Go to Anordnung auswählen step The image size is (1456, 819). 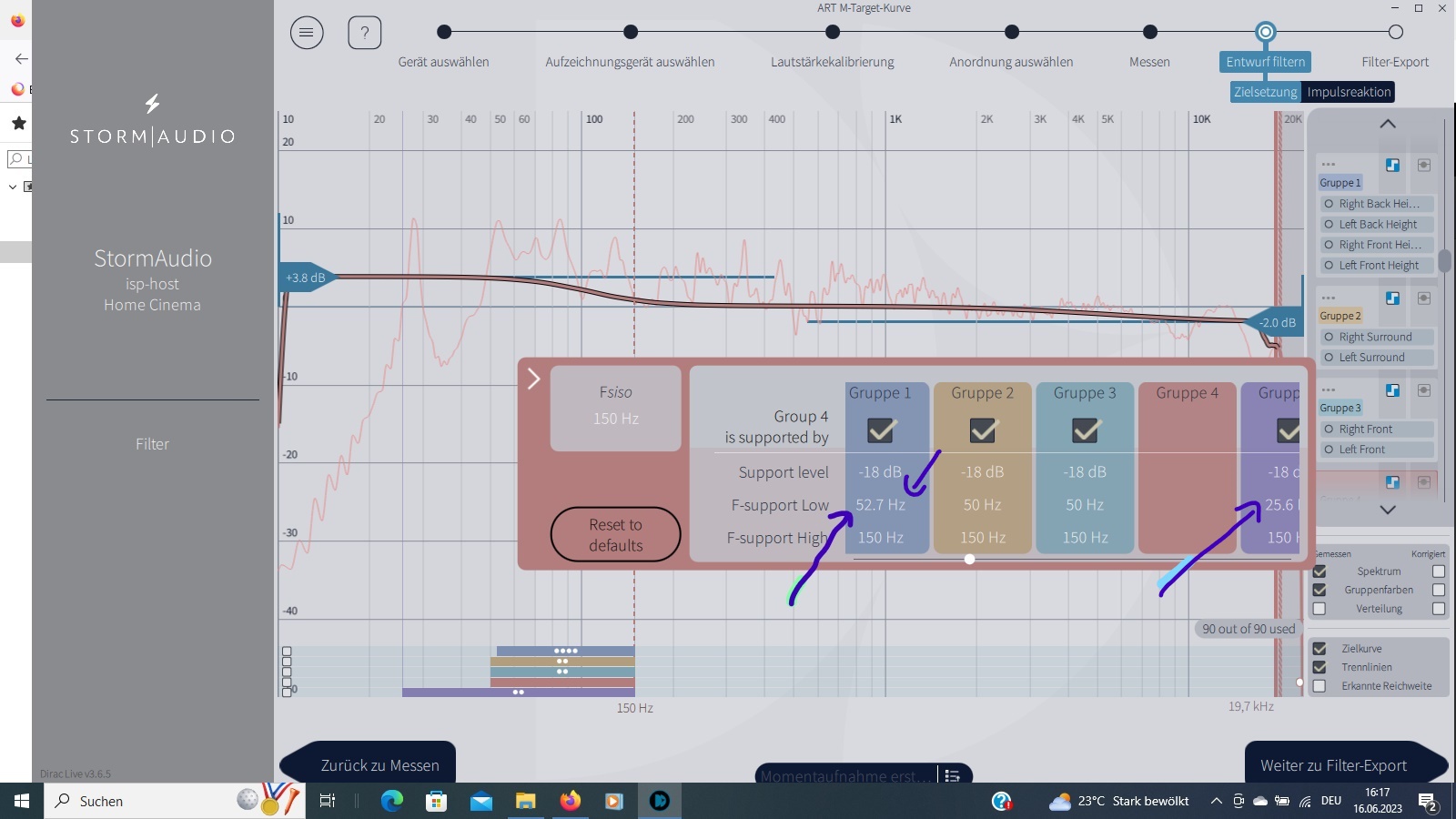[x=1012, y=32]
